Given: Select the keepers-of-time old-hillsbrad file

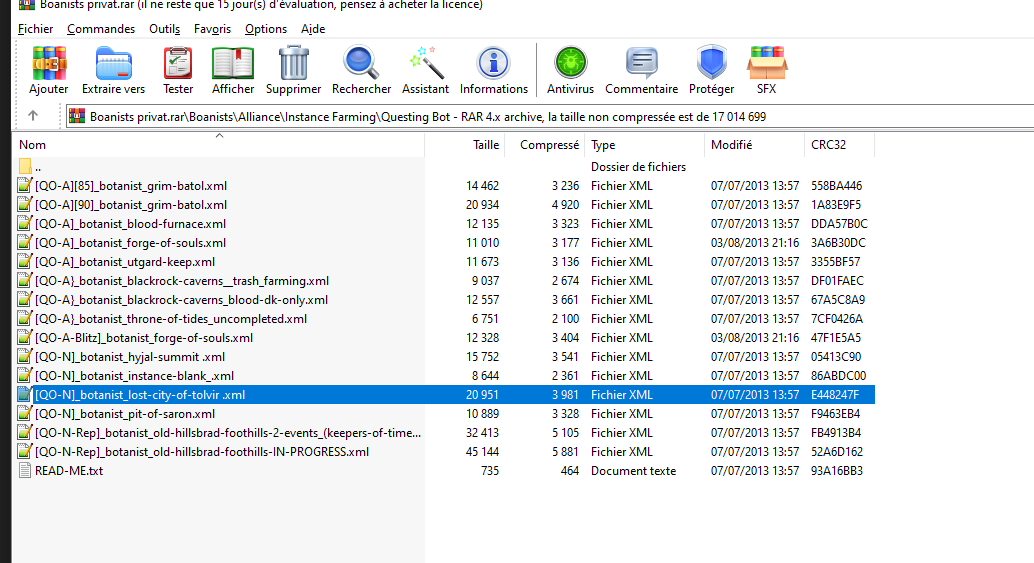Looking at the screenshot, I should [228, 433].
